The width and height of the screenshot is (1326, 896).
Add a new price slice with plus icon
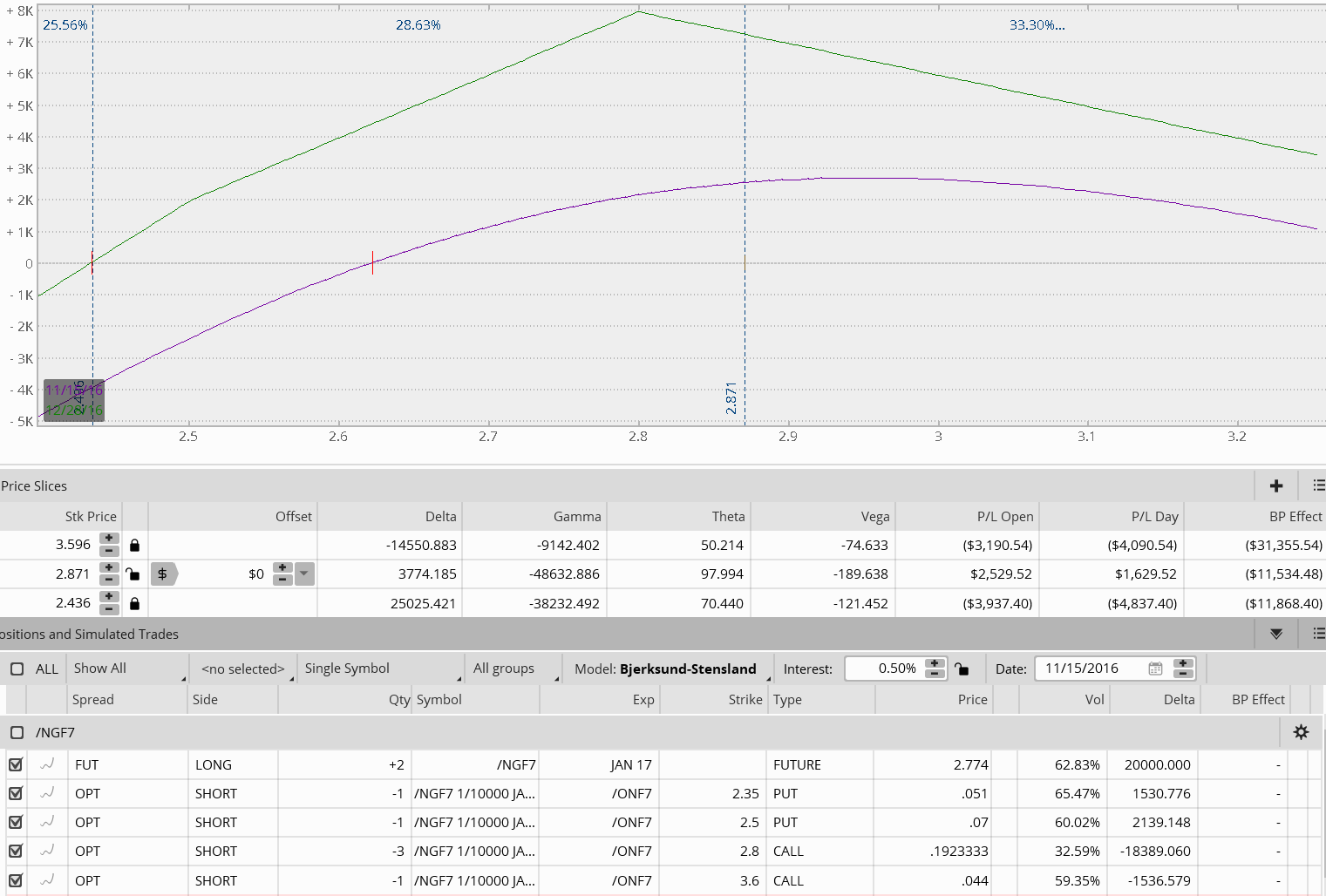pos(1276,485)
